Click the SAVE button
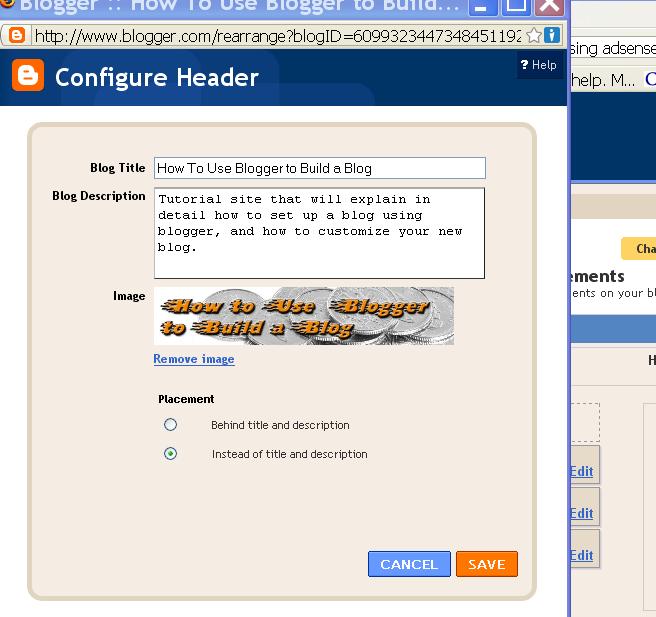 tap(487, 564)
